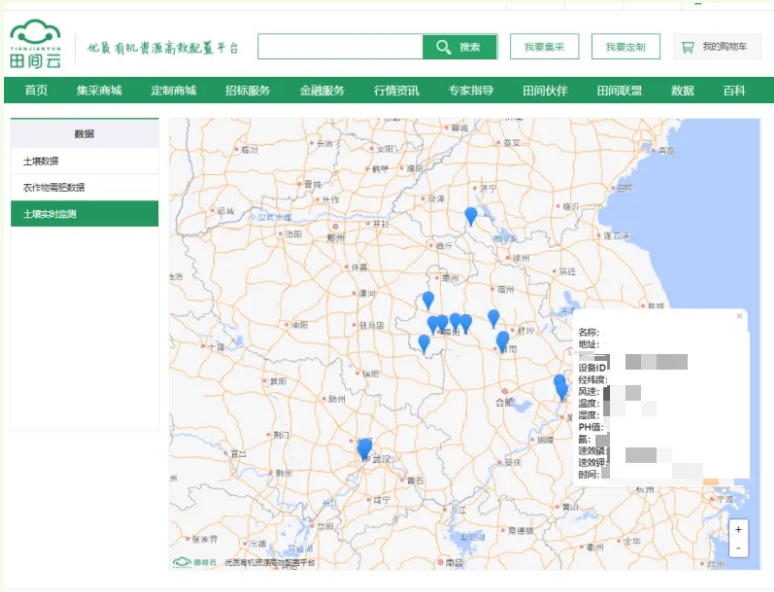Select the northernmost map marker near 济宁
This screenshot has height=592, width=774.
pyautogui.click(x=471, y=215)
